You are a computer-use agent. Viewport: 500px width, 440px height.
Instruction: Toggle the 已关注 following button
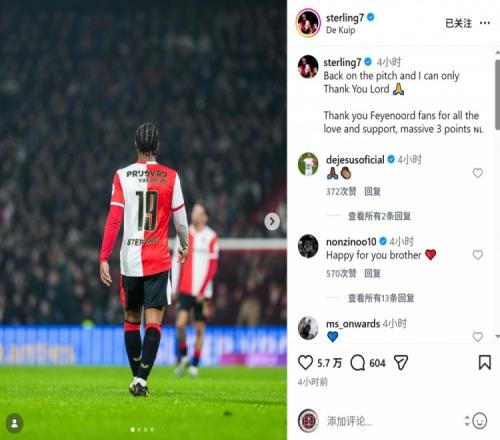459,23
